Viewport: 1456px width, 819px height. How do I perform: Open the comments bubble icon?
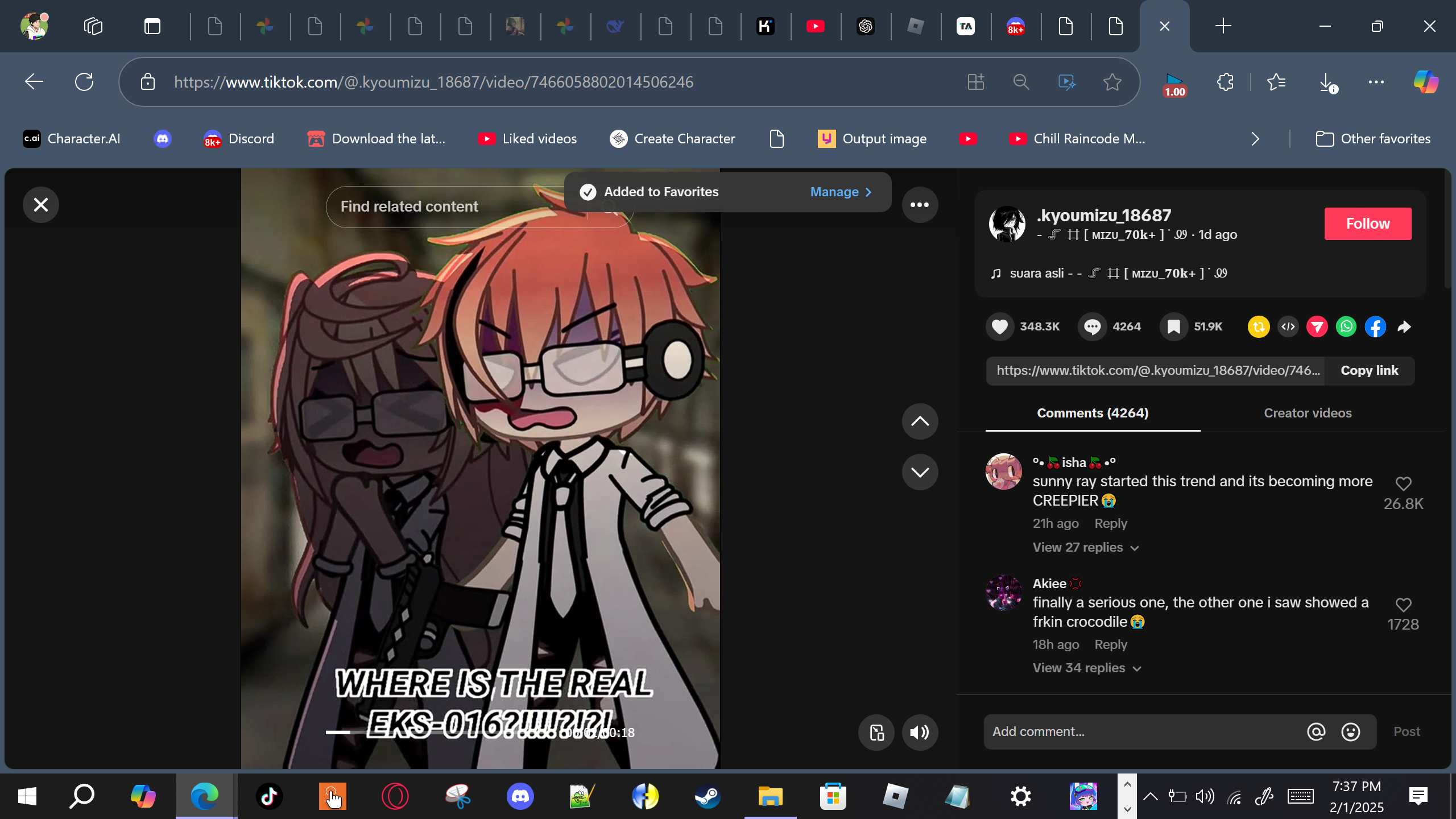[1092, 326]
